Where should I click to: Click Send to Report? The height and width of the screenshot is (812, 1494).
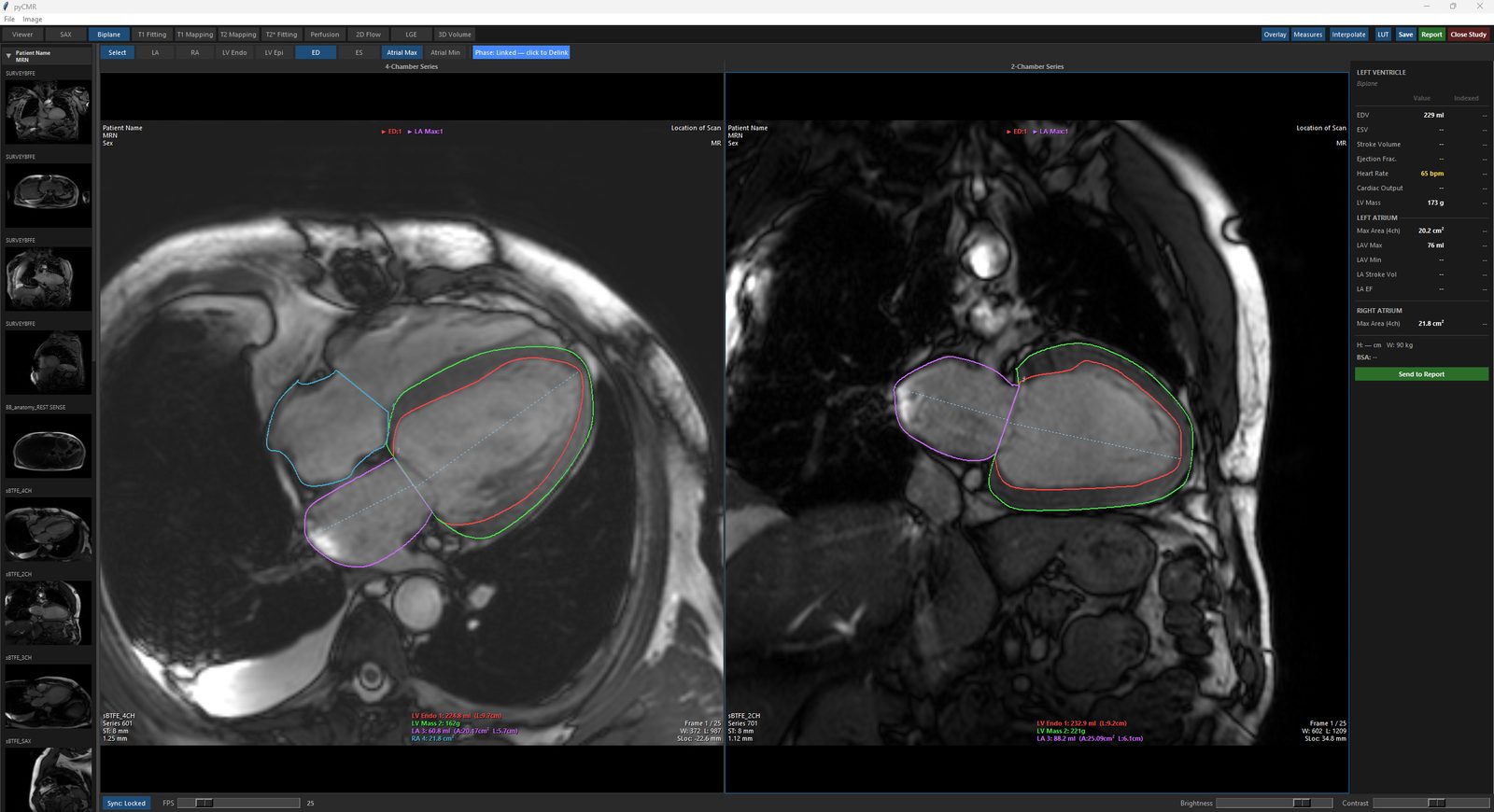click(x=1421, y=374)
